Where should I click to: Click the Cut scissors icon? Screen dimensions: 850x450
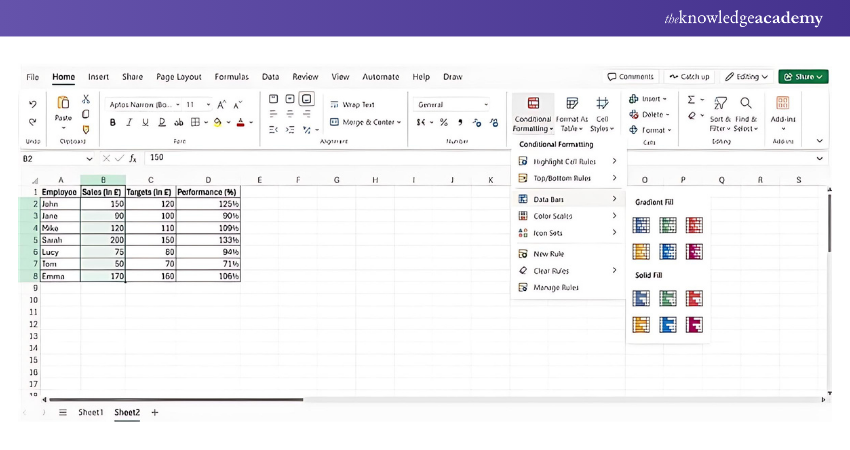point(86,100)
